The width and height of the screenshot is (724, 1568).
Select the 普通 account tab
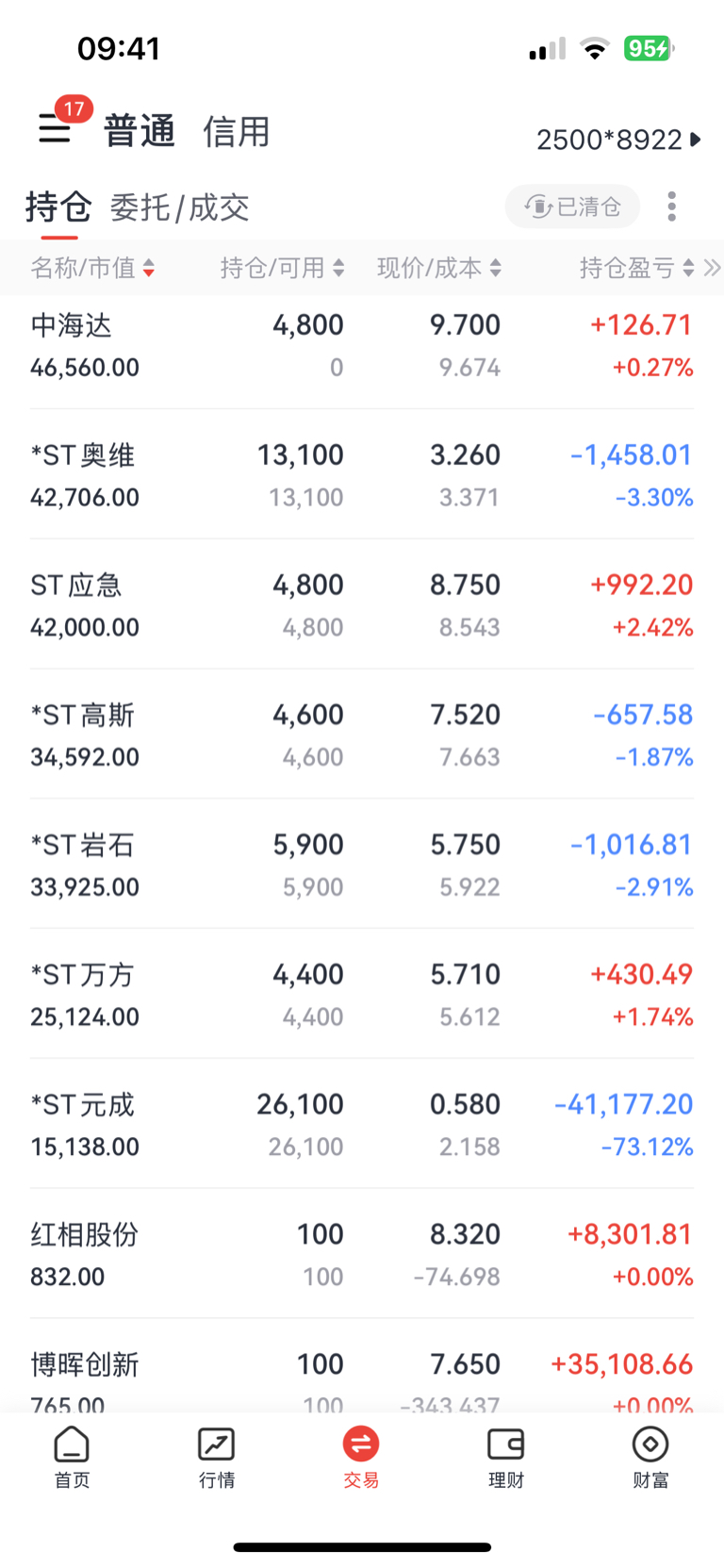click(x=140, y=131)
